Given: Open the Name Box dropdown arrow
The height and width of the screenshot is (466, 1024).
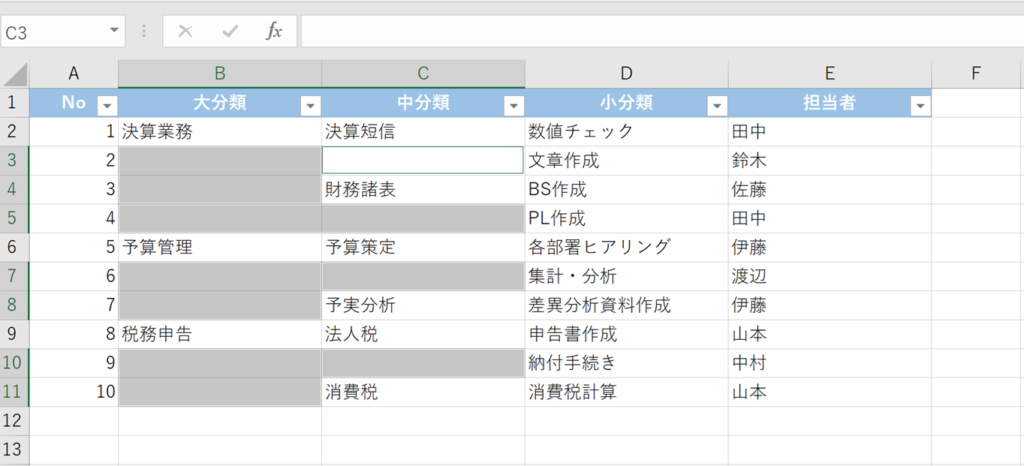Looking at the screenshot, I should click(114, 31).
